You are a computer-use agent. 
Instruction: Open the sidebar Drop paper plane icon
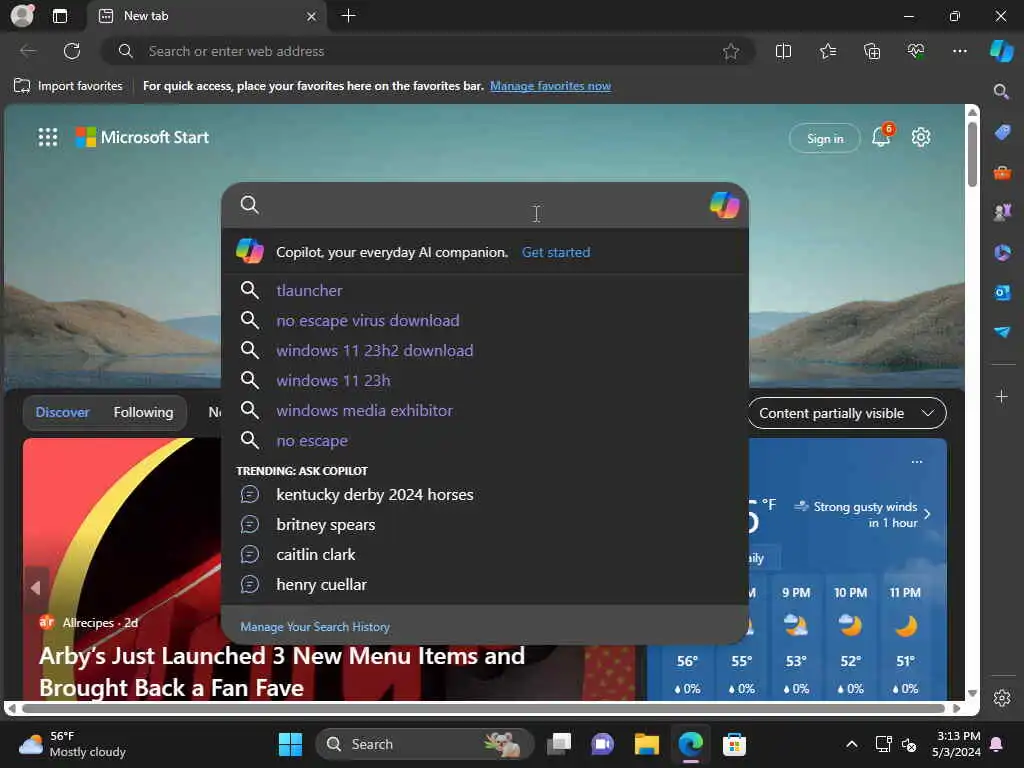1002,332
